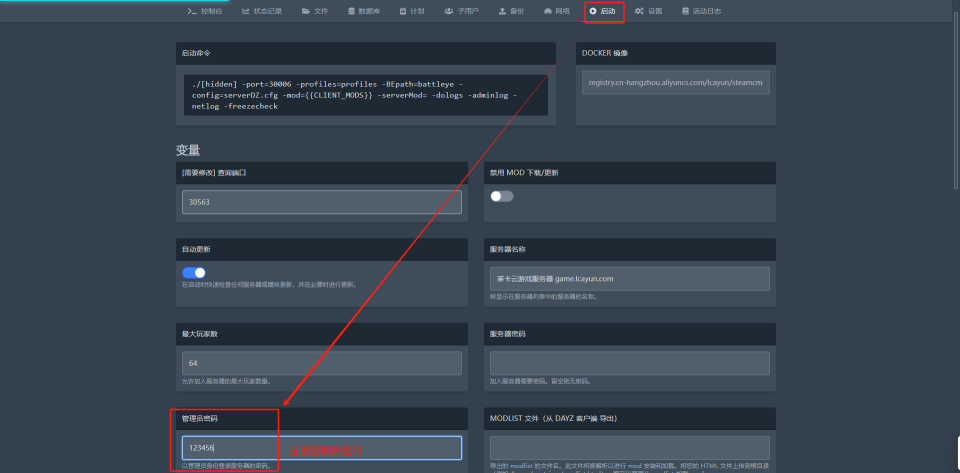Click the 数据库 database icon

[x=351, y=11]
